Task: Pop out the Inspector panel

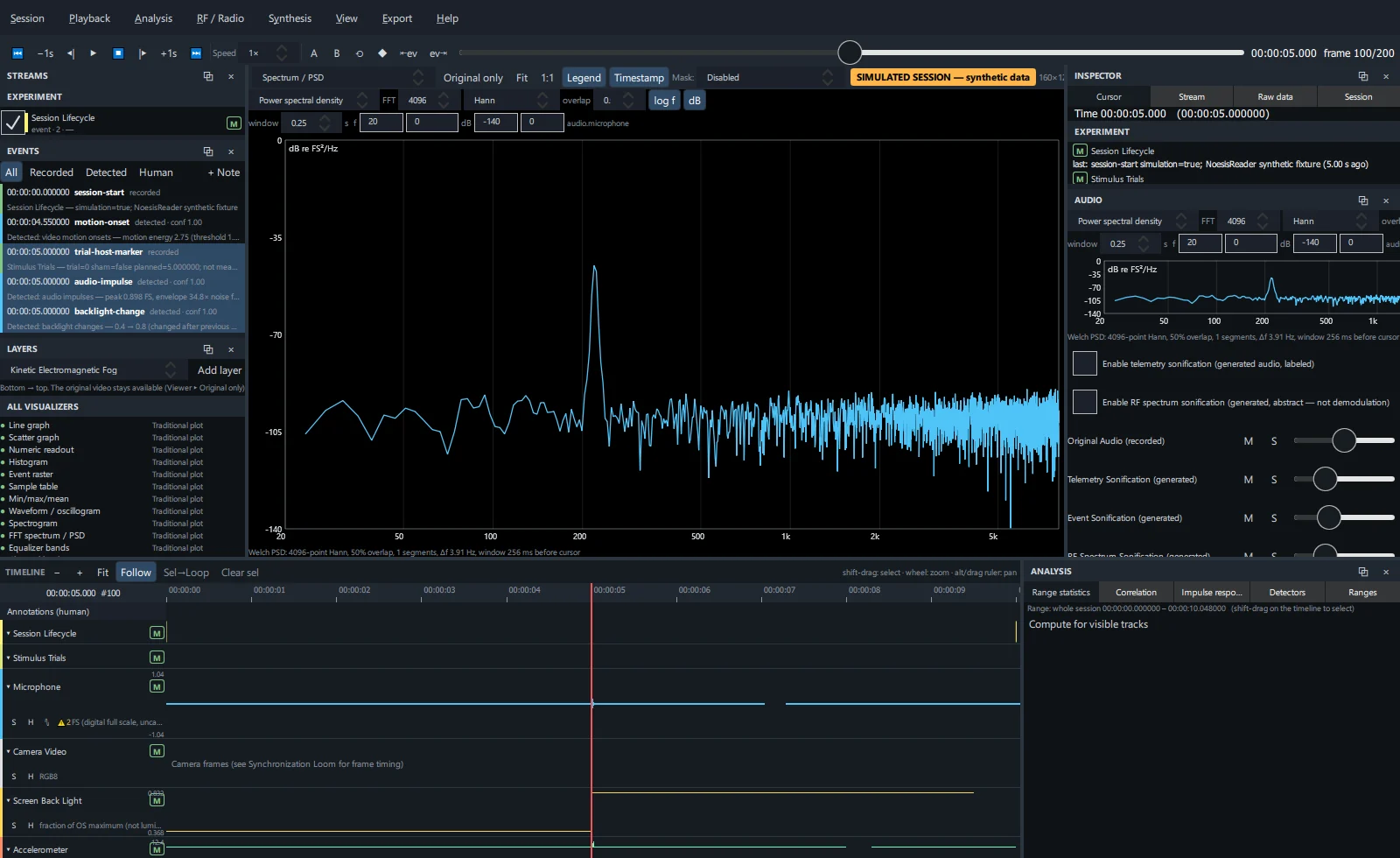Action: [x=1363, y=76]
